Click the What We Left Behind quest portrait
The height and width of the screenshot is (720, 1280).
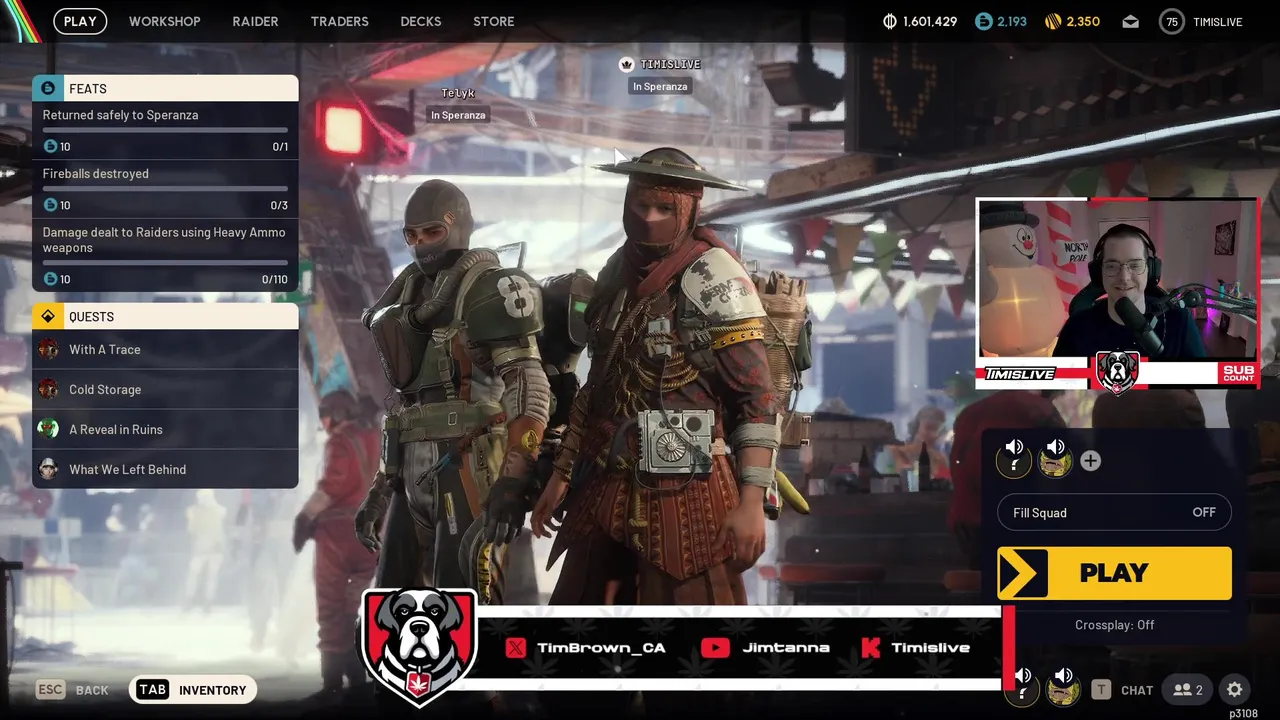point(48,469)
